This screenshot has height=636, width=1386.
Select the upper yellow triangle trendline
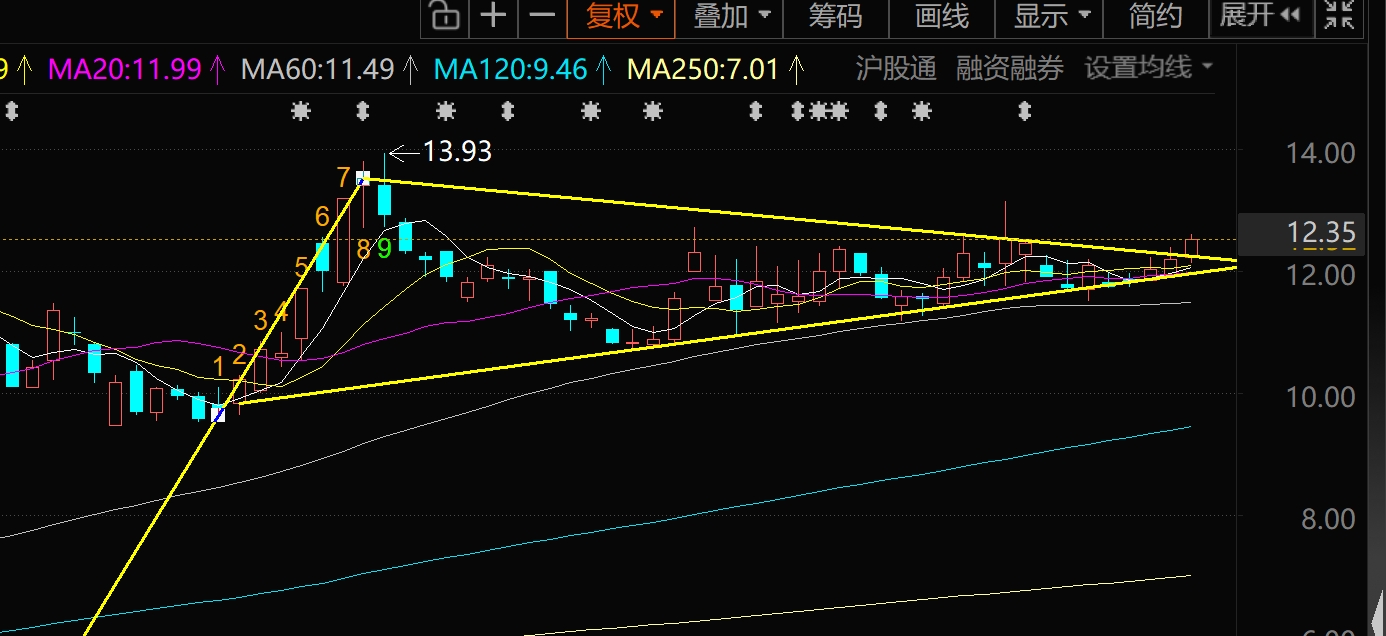tap(800, 220)
